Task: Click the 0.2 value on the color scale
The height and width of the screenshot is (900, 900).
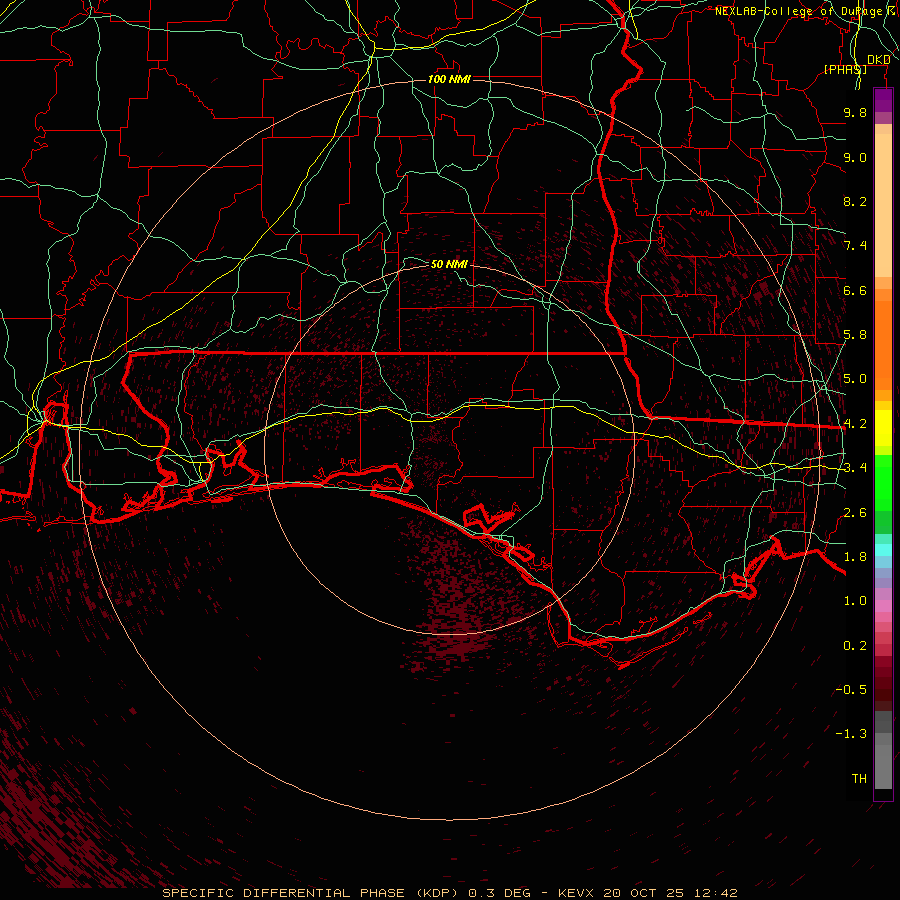Action: 855,646
